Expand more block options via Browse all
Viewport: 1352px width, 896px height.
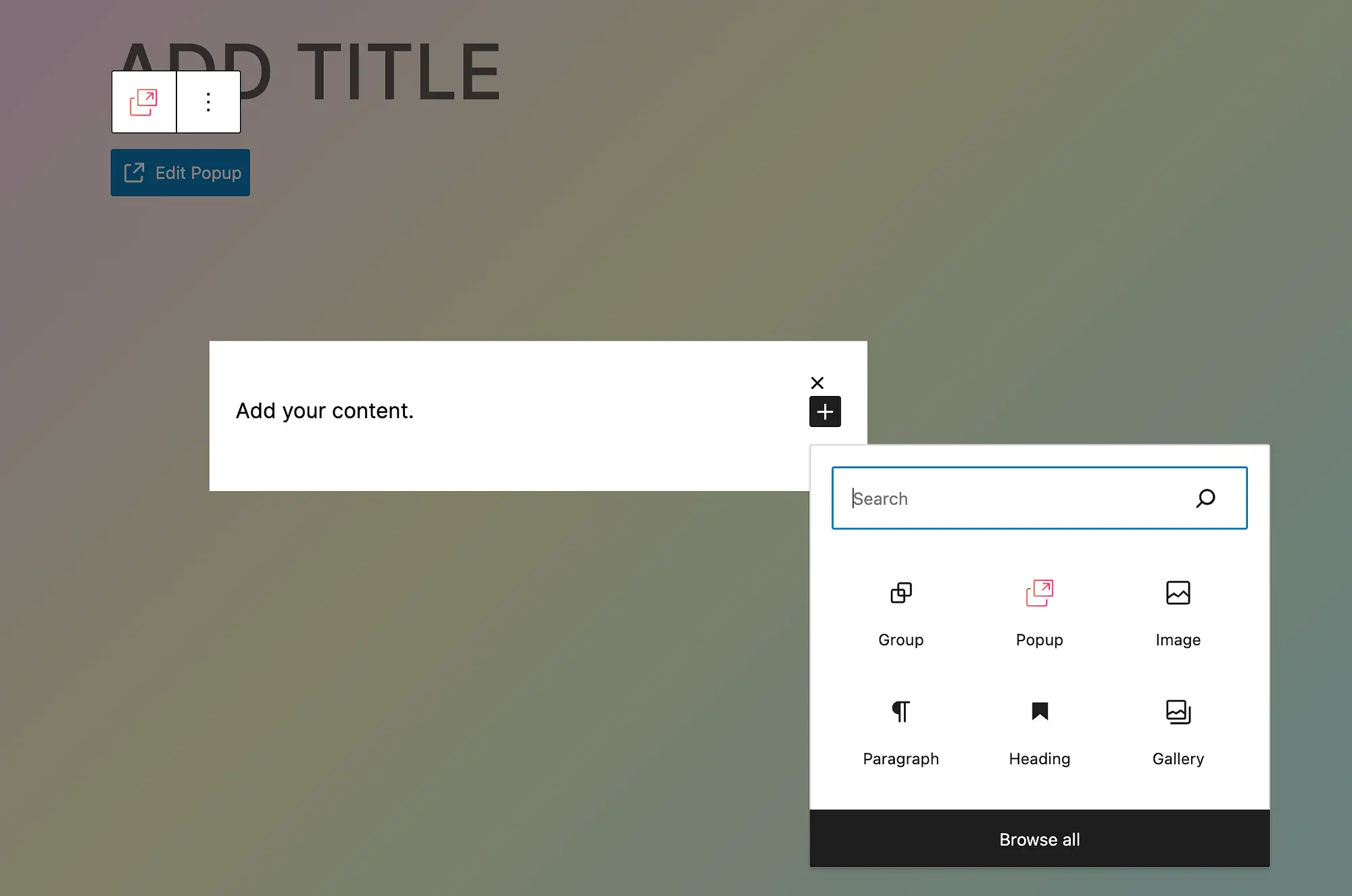[x=1039, y=839]
